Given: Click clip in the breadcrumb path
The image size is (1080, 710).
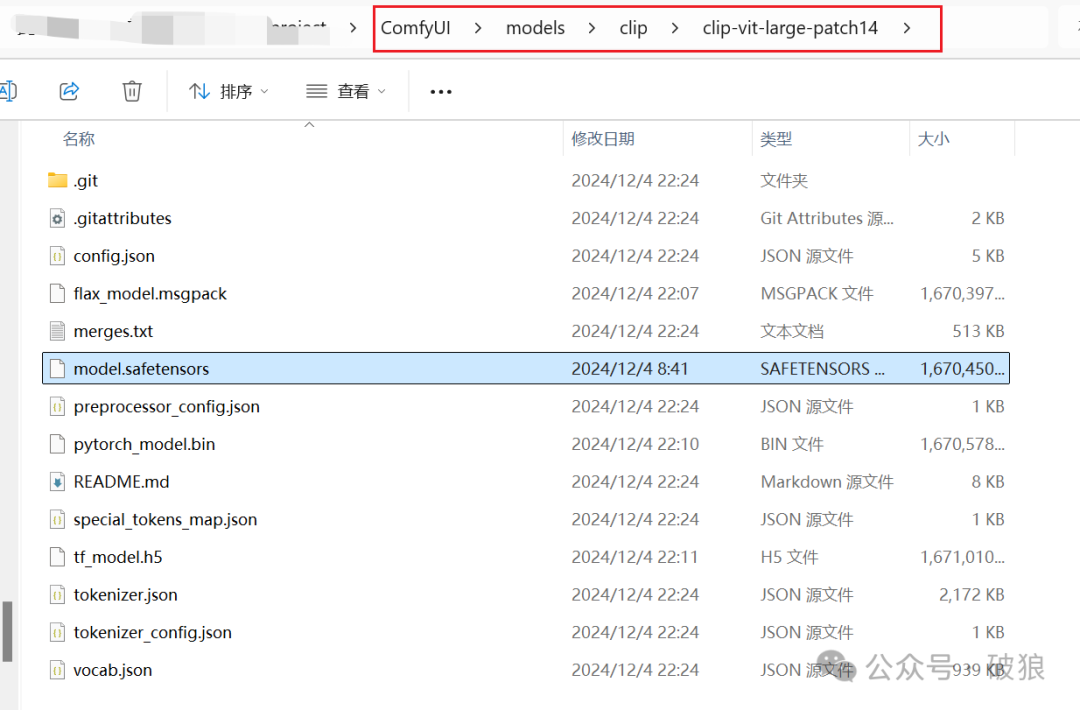Looking at the screenshot, I should point(633,28).
